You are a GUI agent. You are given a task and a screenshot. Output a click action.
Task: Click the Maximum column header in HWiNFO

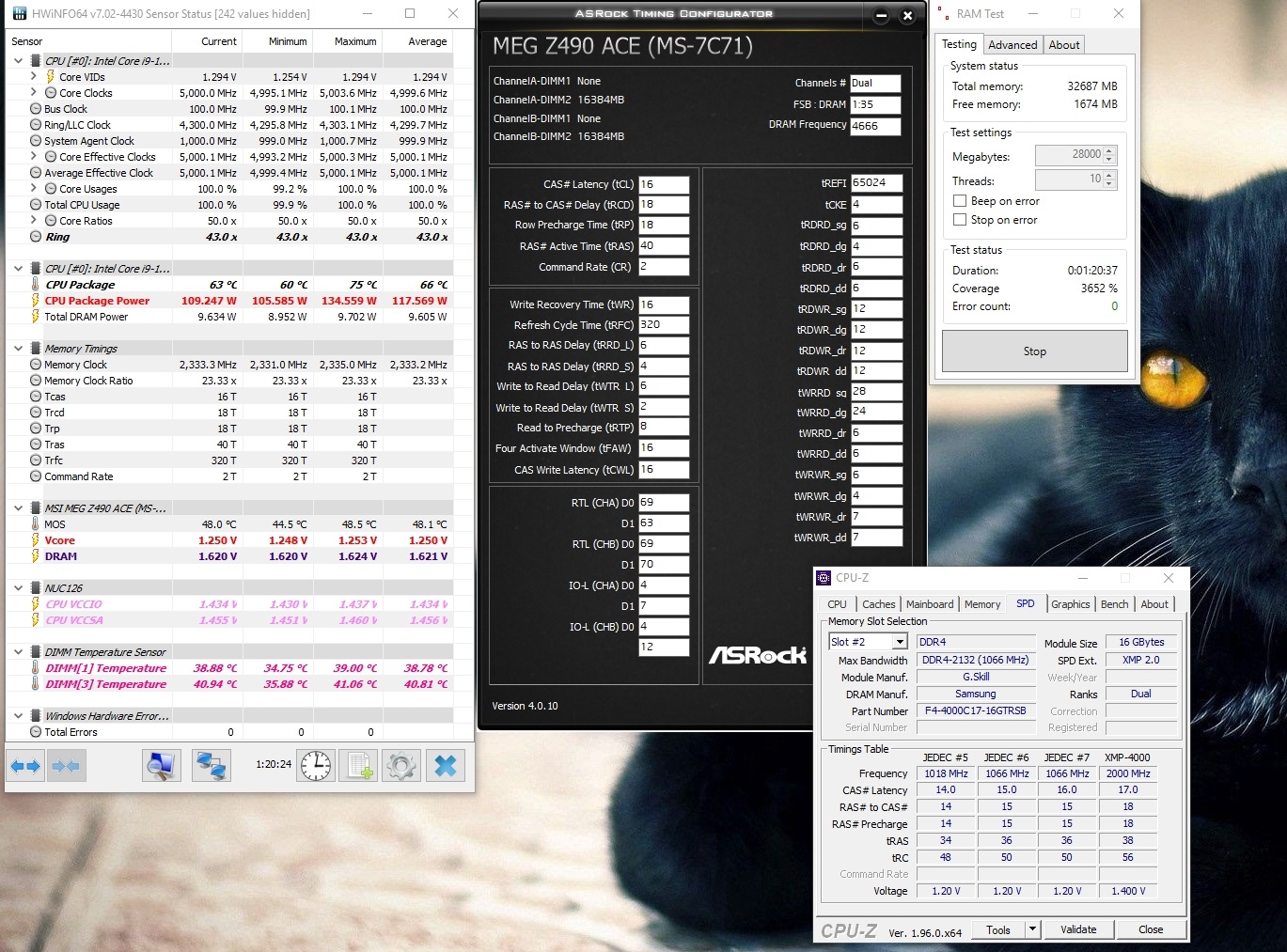point(346,41)
